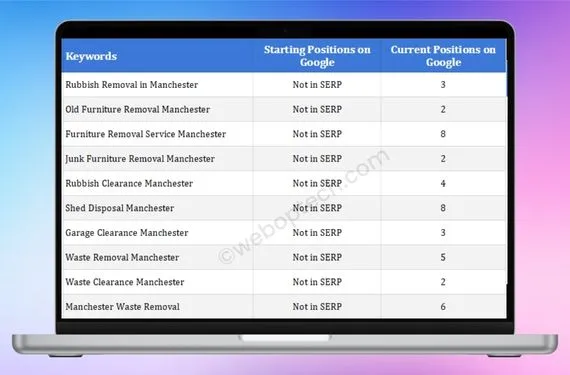Click current position 8 for Furniture Removal Service
This screenshot has height=375, width=570.
(443, 134)
